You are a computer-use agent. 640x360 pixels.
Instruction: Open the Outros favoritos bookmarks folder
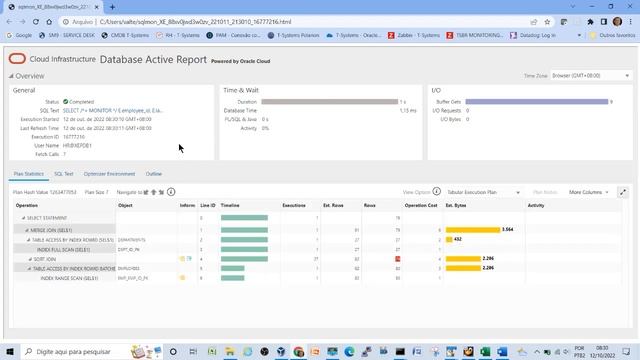(x=613, y=36)
